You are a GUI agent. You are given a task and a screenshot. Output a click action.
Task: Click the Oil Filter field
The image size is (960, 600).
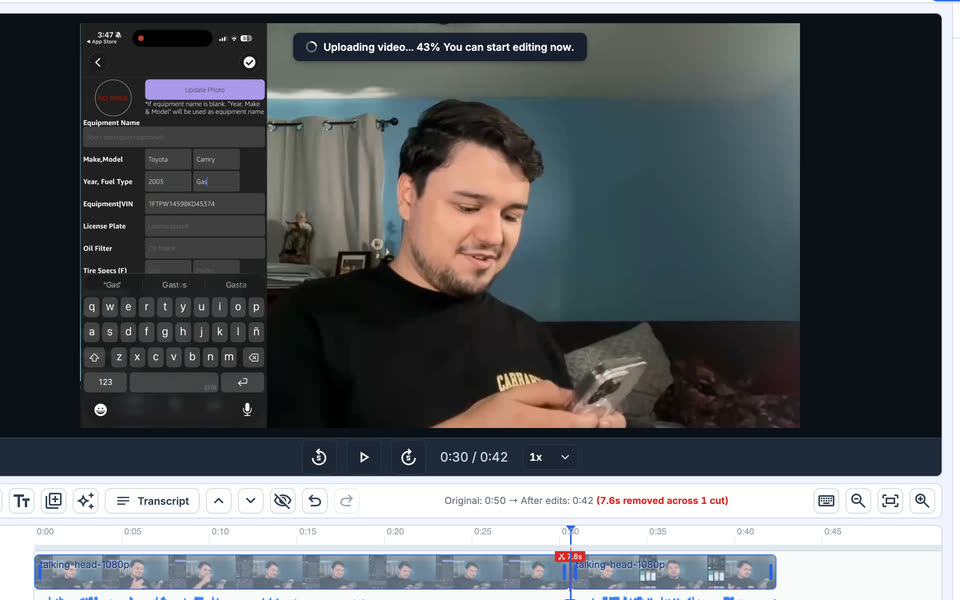tap(204, 248)
